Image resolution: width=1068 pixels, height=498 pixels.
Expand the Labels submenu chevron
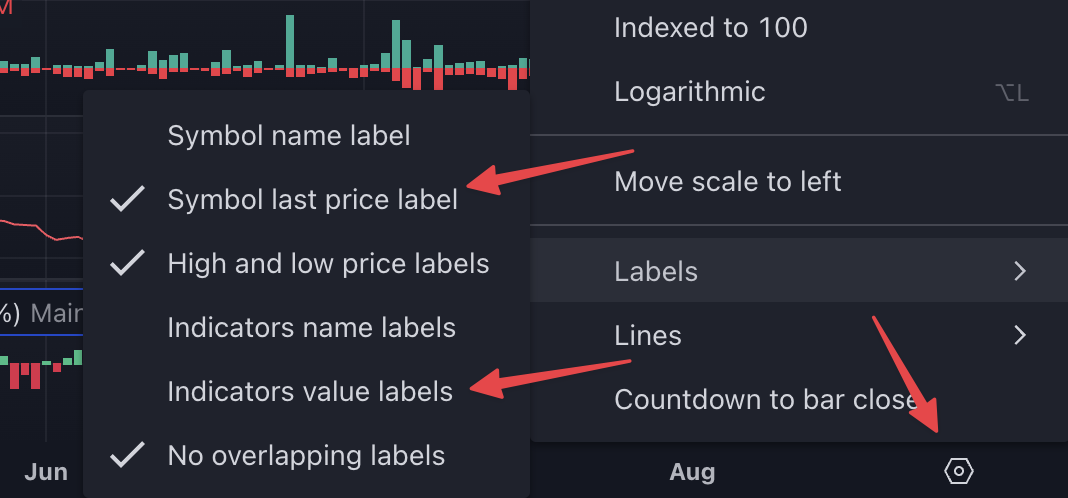(1020, 271)
